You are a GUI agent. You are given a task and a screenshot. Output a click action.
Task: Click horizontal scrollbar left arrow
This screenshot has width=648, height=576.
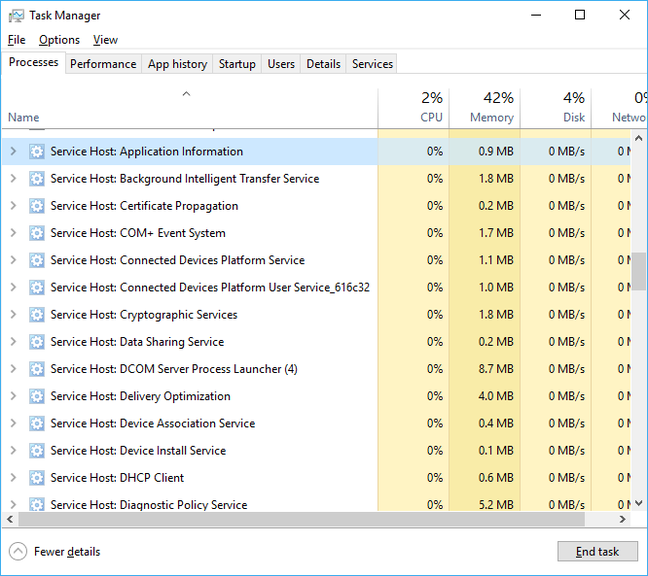tap(10, 519)
